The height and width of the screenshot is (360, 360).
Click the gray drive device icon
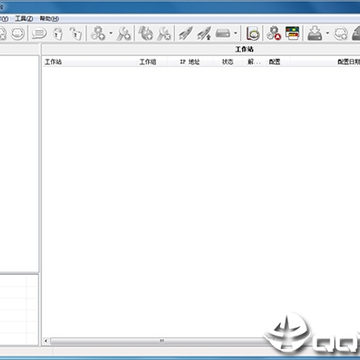tap(223, 33)
